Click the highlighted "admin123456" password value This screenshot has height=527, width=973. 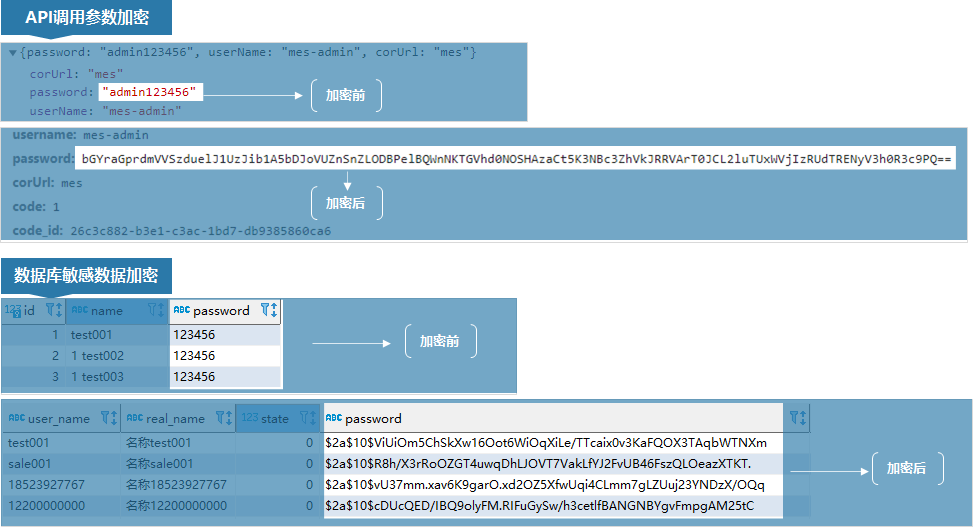pos(150,92)
